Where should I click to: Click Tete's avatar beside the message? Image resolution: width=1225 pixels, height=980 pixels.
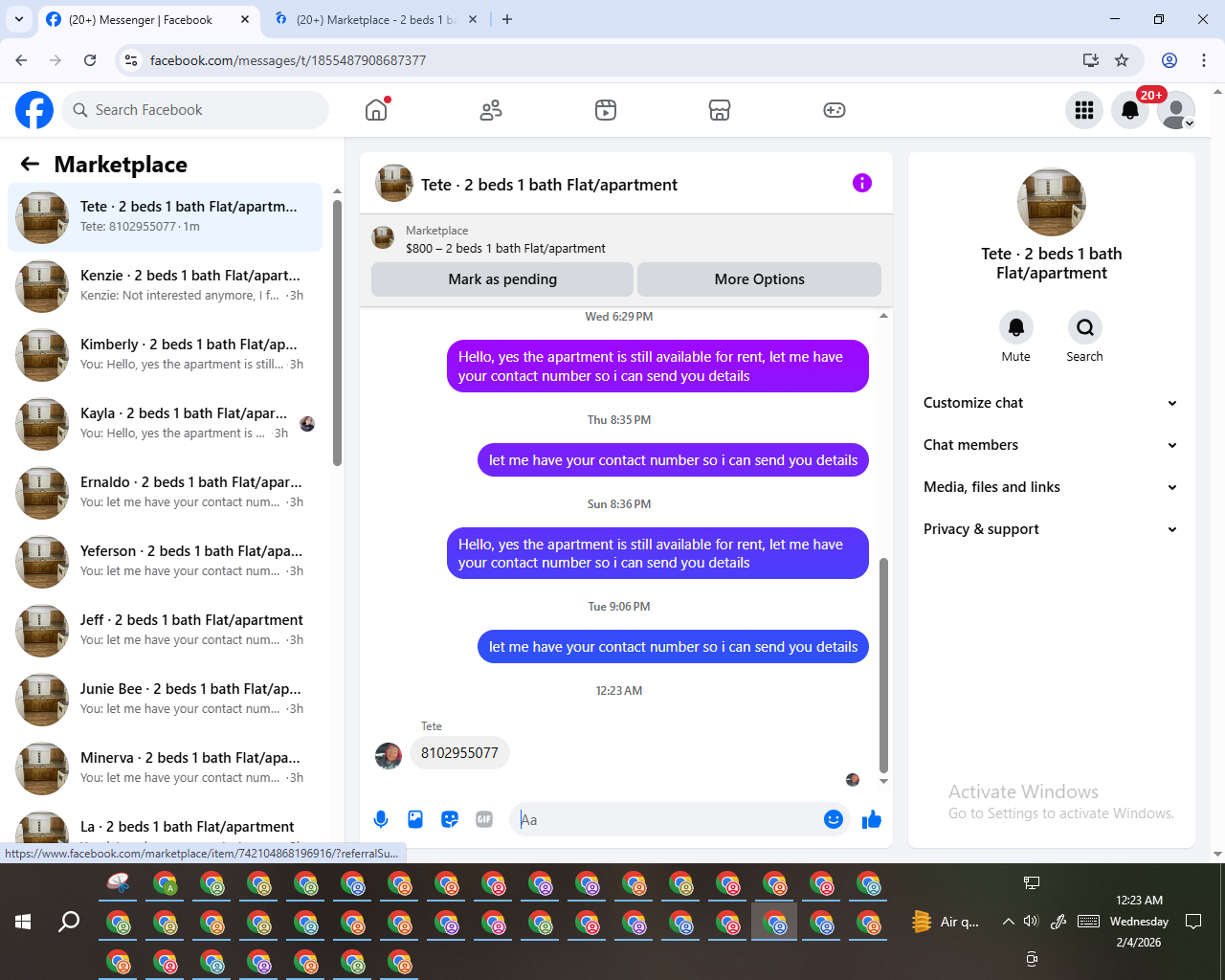click(x=389, y=756)
